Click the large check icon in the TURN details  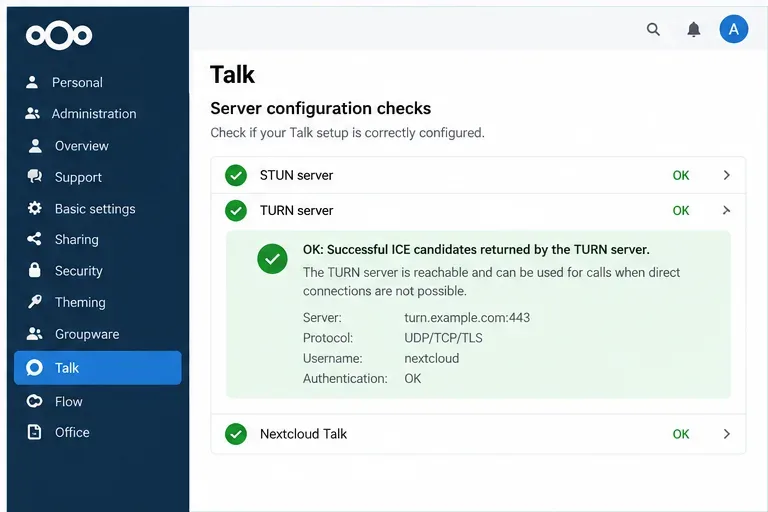click(272, 258)
